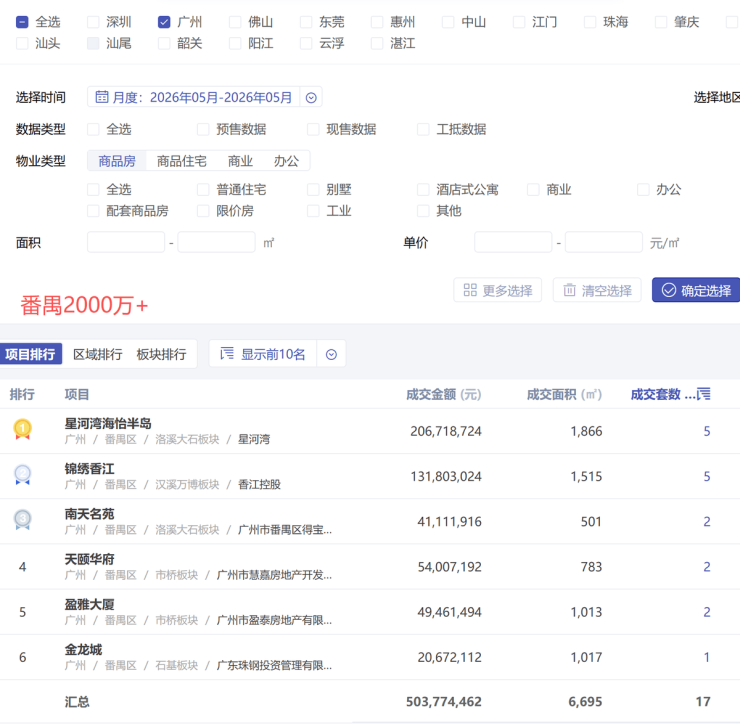The height and width of the screenshot is (726, 740).
Task: Click the 显示前10名 display button
Action: click(x=263, y=354)
